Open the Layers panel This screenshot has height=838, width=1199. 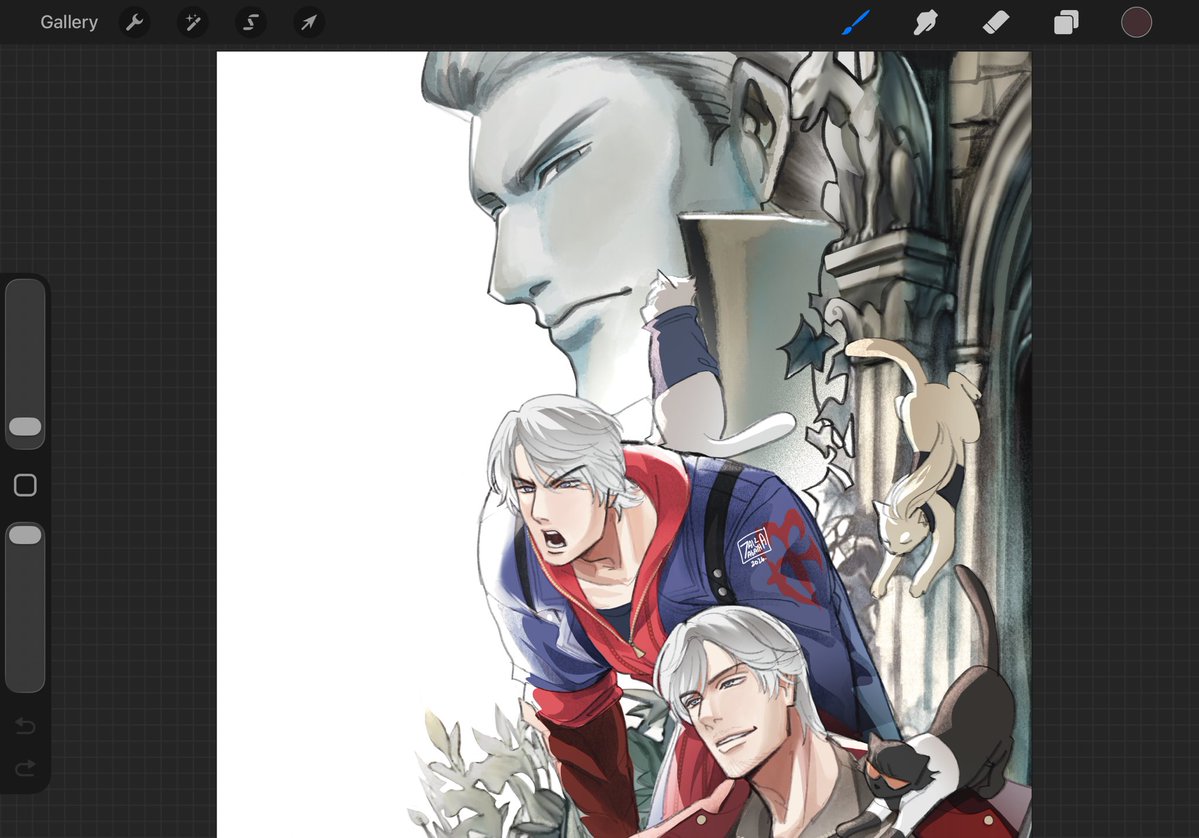1066,22
